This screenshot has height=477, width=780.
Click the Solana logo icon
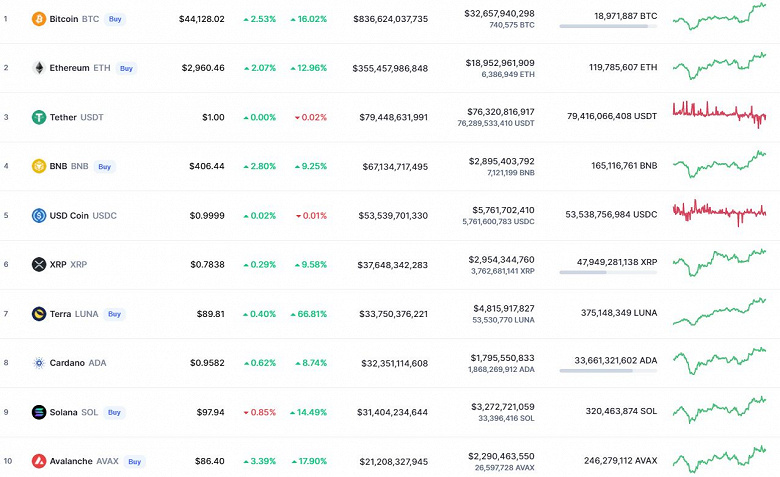[39, 411]
